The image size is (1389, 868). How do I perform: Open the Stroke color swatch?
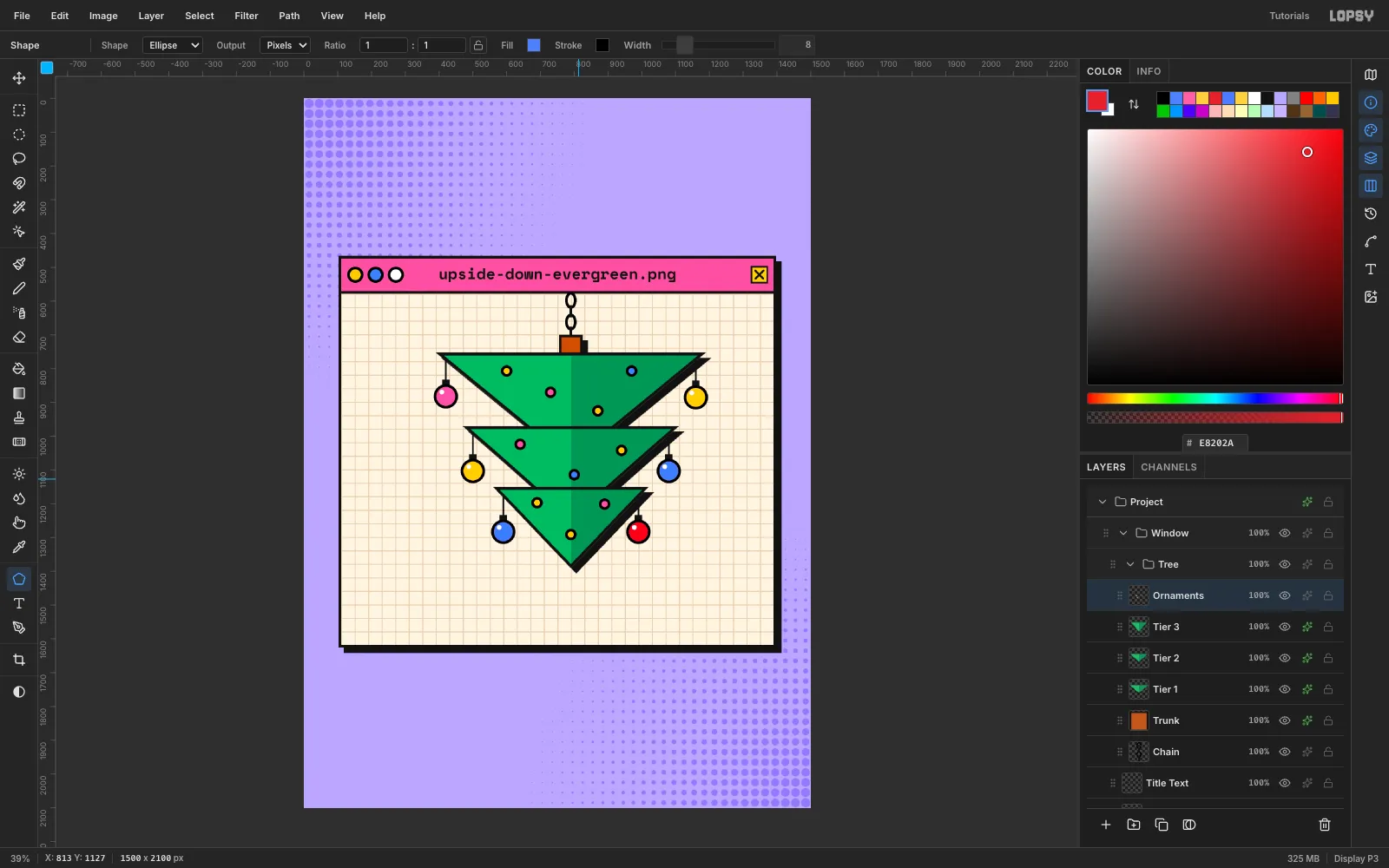[x=602, y=45]
